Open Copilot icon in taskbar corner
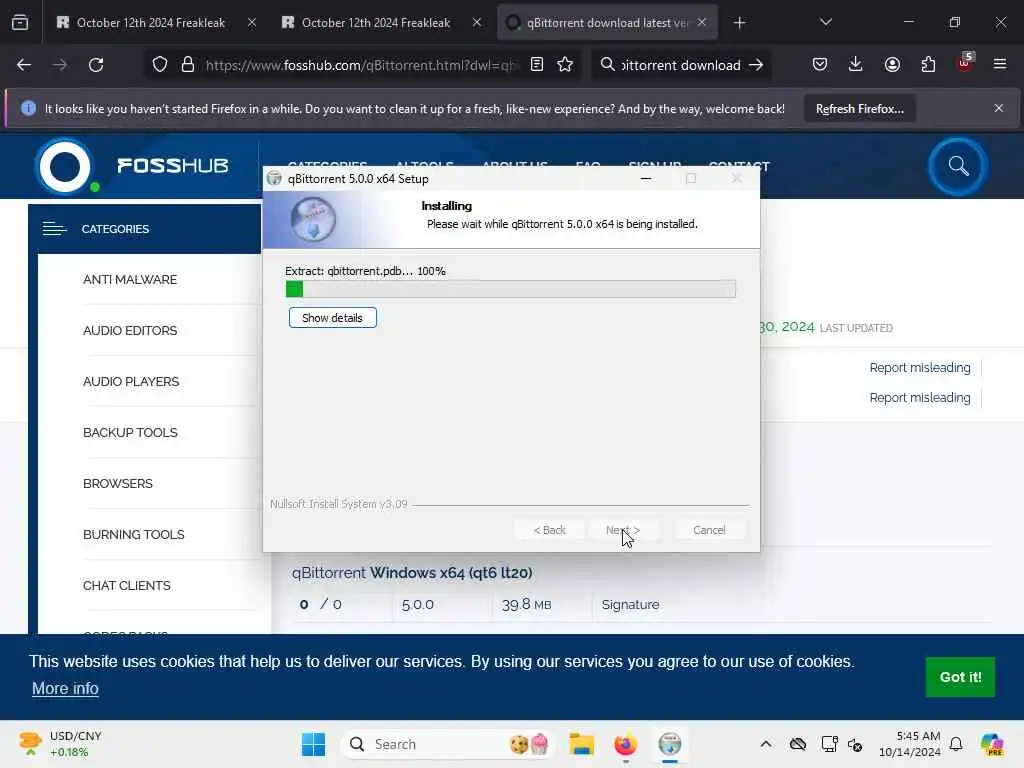The width and height of the screenshot is (1024, 768). [992, 744]
